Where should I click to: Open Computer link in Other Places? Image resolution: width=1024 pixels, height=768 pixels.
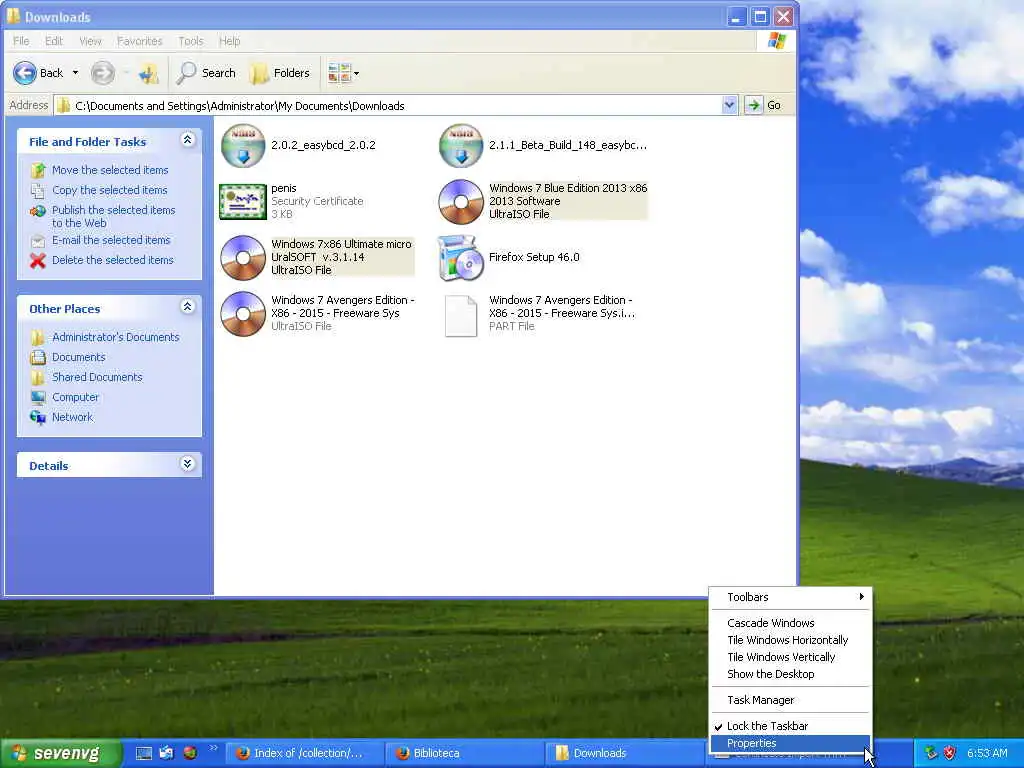pos(75,397)
